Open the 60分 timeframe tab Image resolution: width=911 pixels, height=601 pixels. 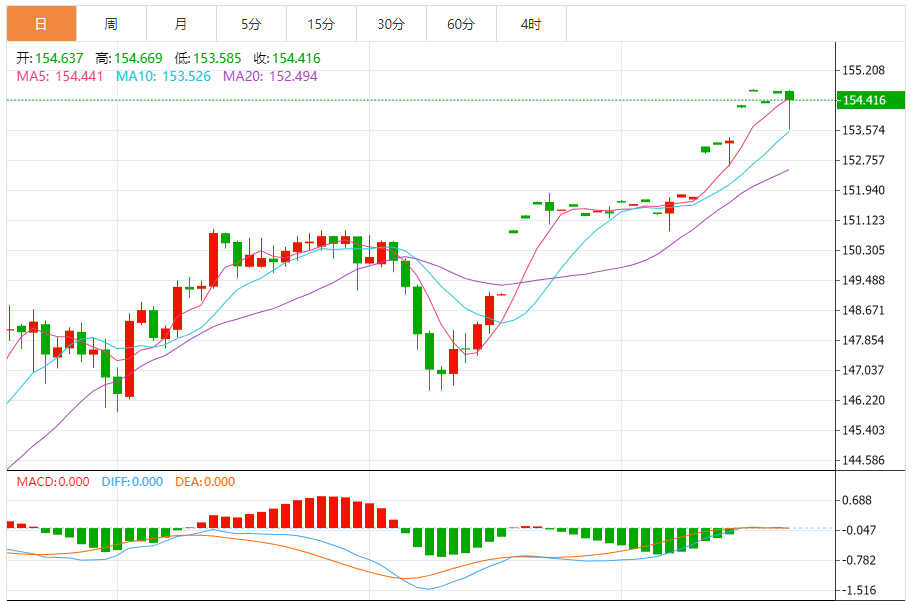point(461,24)
